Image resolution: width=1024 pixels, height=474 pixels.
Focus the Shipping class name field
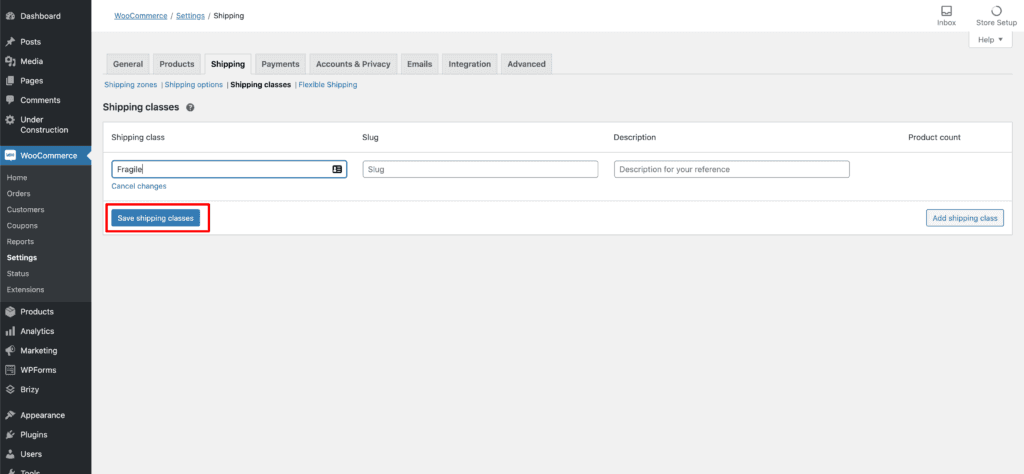(x=229, y=169)
